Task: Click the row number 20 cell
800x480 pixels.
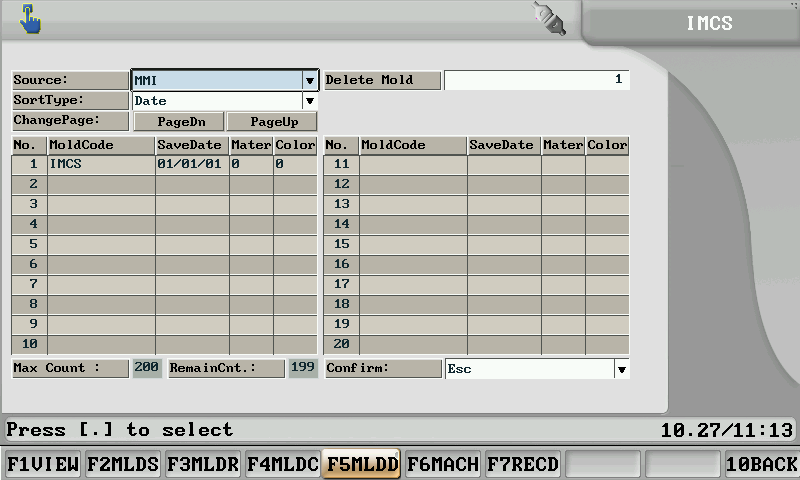Action: point(341,344)
